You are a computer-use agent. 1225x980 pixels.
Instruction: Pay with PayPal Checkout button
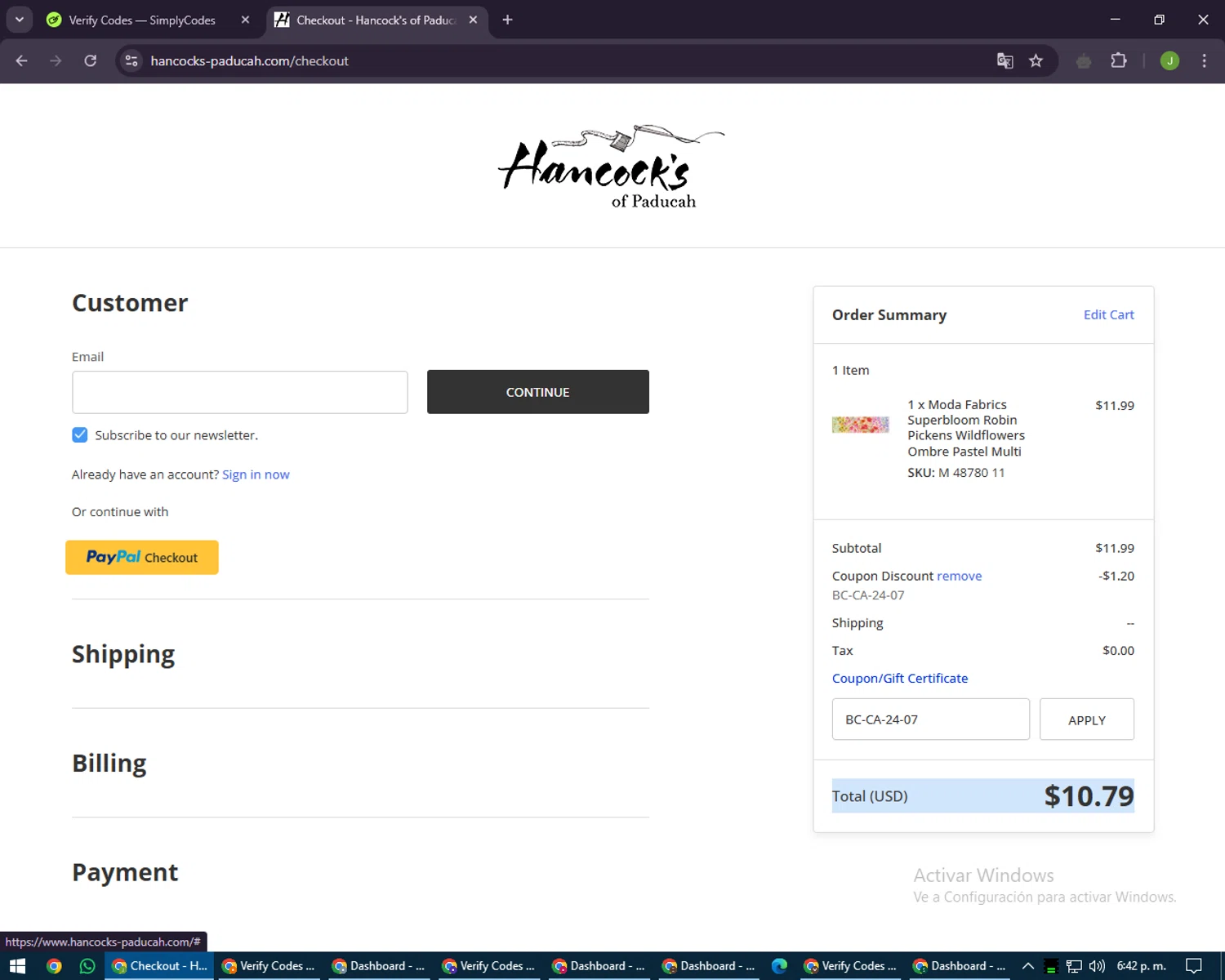(x=142, y=557)
